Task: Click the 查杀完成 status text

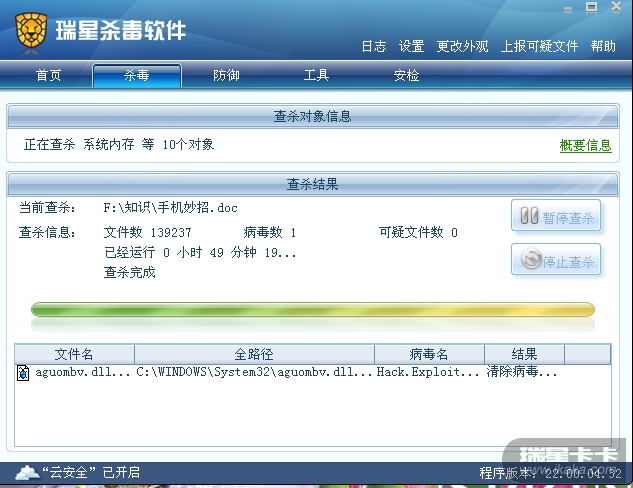Action: click(x=130, y=272)
